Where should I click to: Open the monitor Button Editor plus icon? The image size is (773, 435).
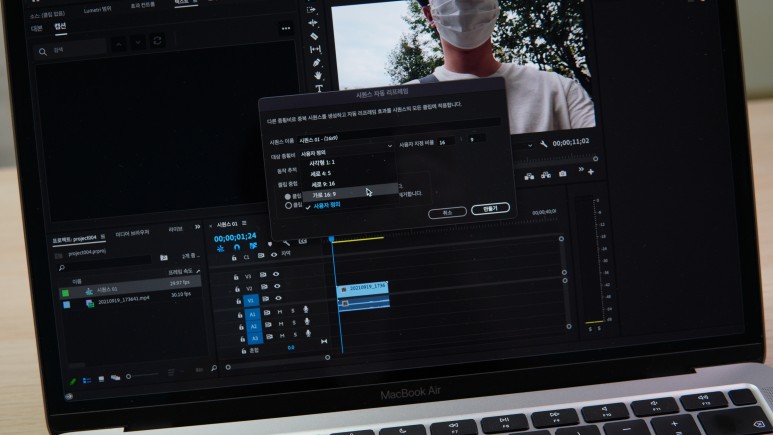point(591,172)
